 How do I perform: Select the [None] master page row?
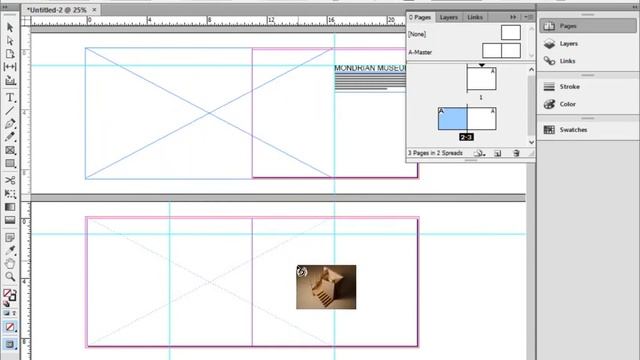click(466, 33)
